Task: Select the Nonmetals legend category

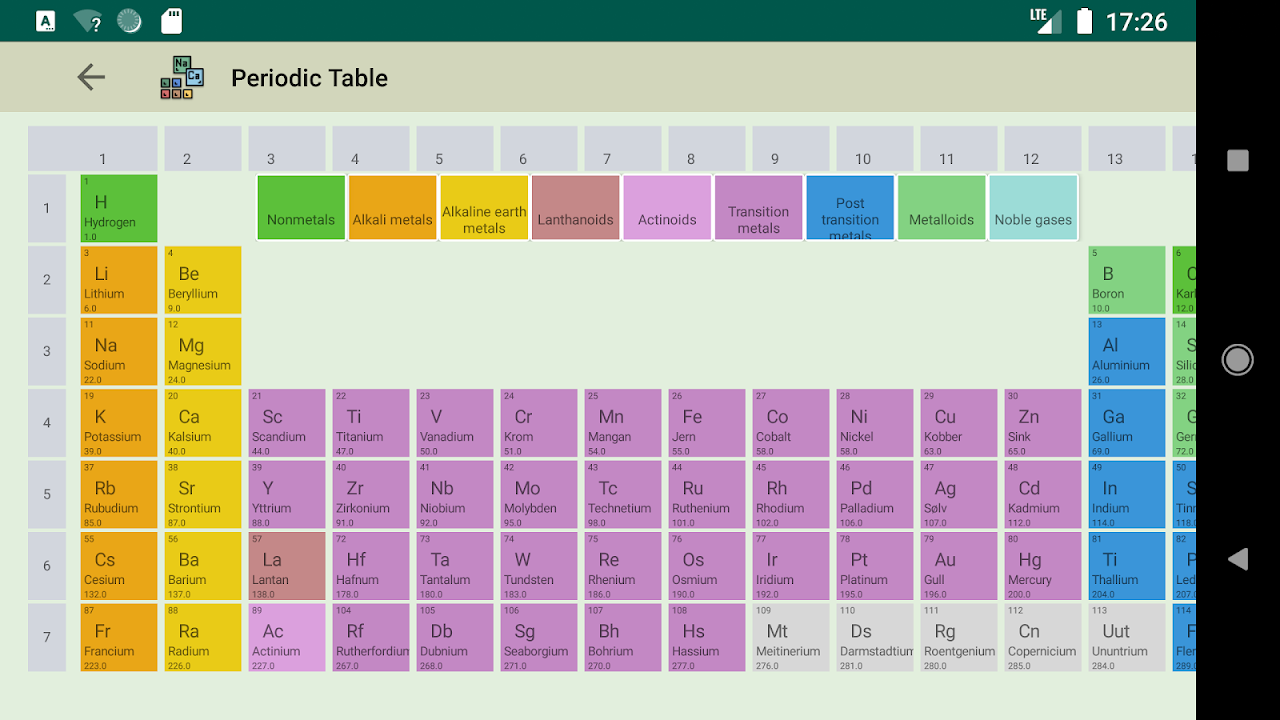Action: [x=301, y=208]
